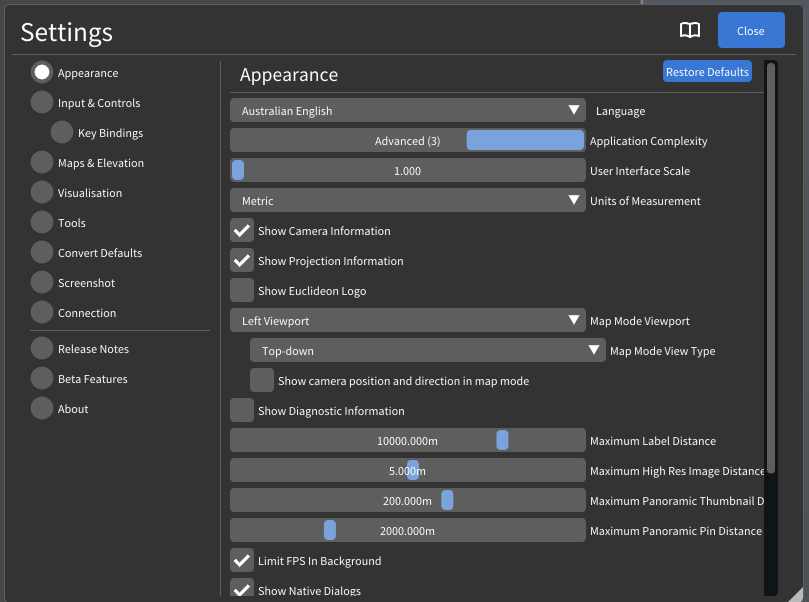The image size is (809, 602).
Task: Click the settings panel vertical scrollbar
Action: pos(771,268)
